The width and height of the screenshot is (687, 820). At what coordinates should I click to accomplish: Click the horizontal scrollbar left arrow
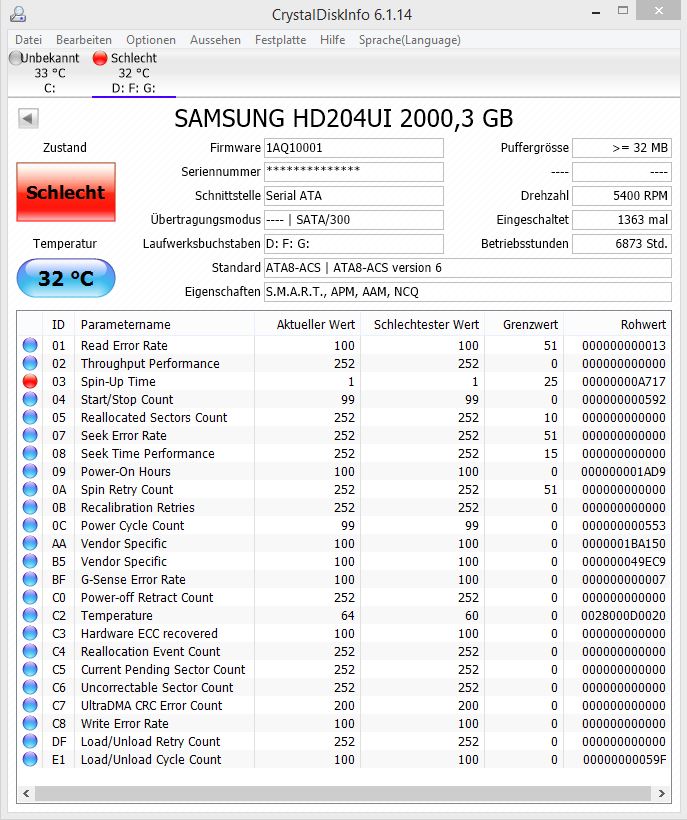point(26,793)
